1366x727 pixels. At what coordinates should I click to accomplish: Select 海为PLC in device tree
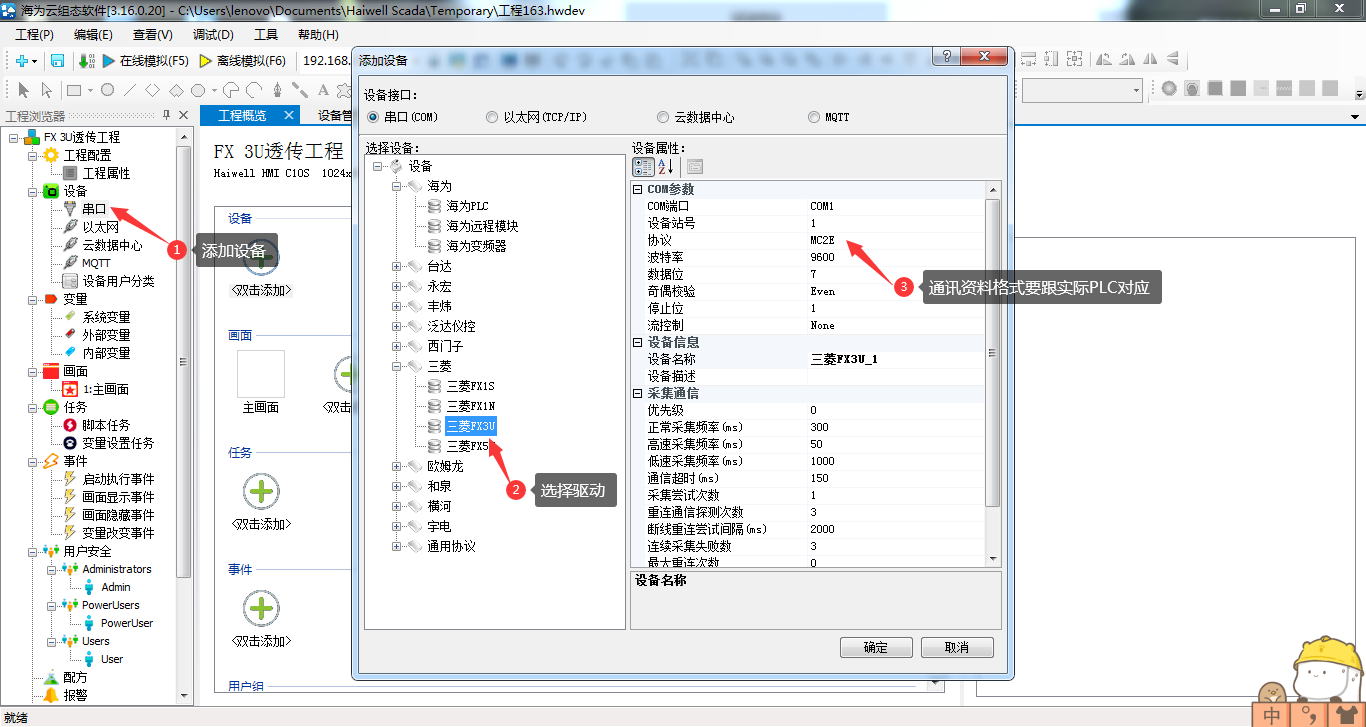(x=467, y=206)
